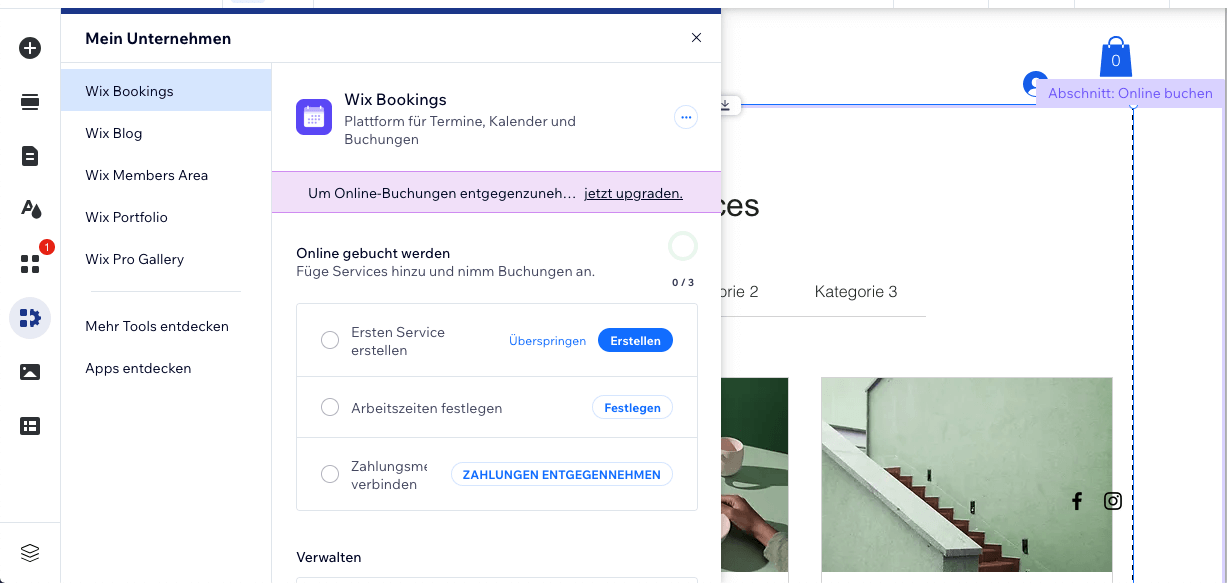Screen dimensions: 1227x583
Task: Click the ZAHLUNGEN ENTGEGENNEHMEN button
Action: [x=562, y=475]
